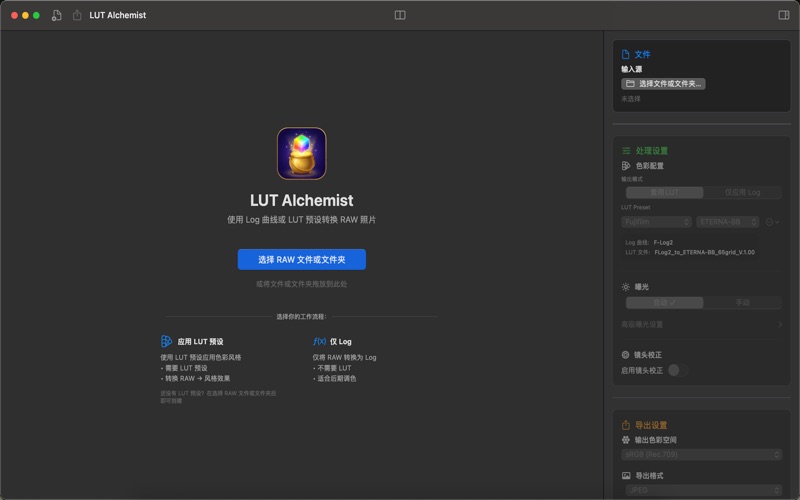Open the ellipsis menu beside LUT preset
This screenshot has height=500, width=800.
pyautogui.click(x=772, y=222)
